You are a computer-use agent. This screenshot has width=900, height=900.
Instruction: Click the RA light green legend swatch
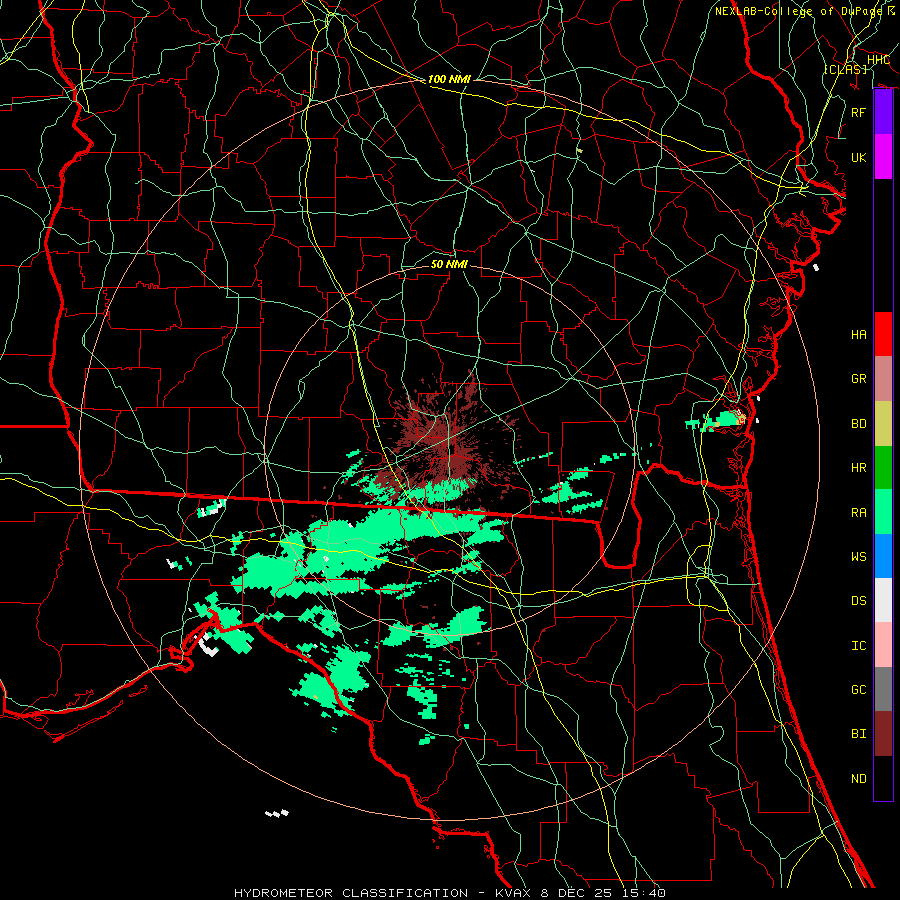point(883,512)
